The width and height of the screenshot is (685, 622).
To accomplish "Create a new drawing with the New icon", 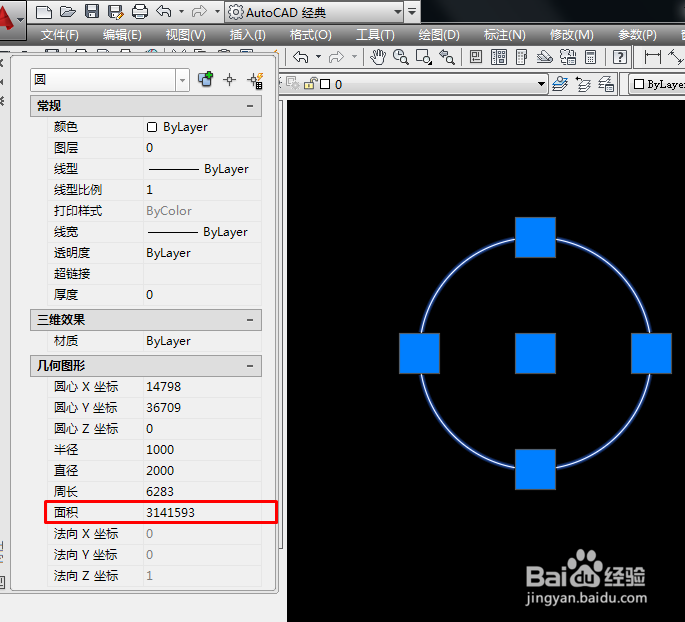I will click(x=44, y=12).
